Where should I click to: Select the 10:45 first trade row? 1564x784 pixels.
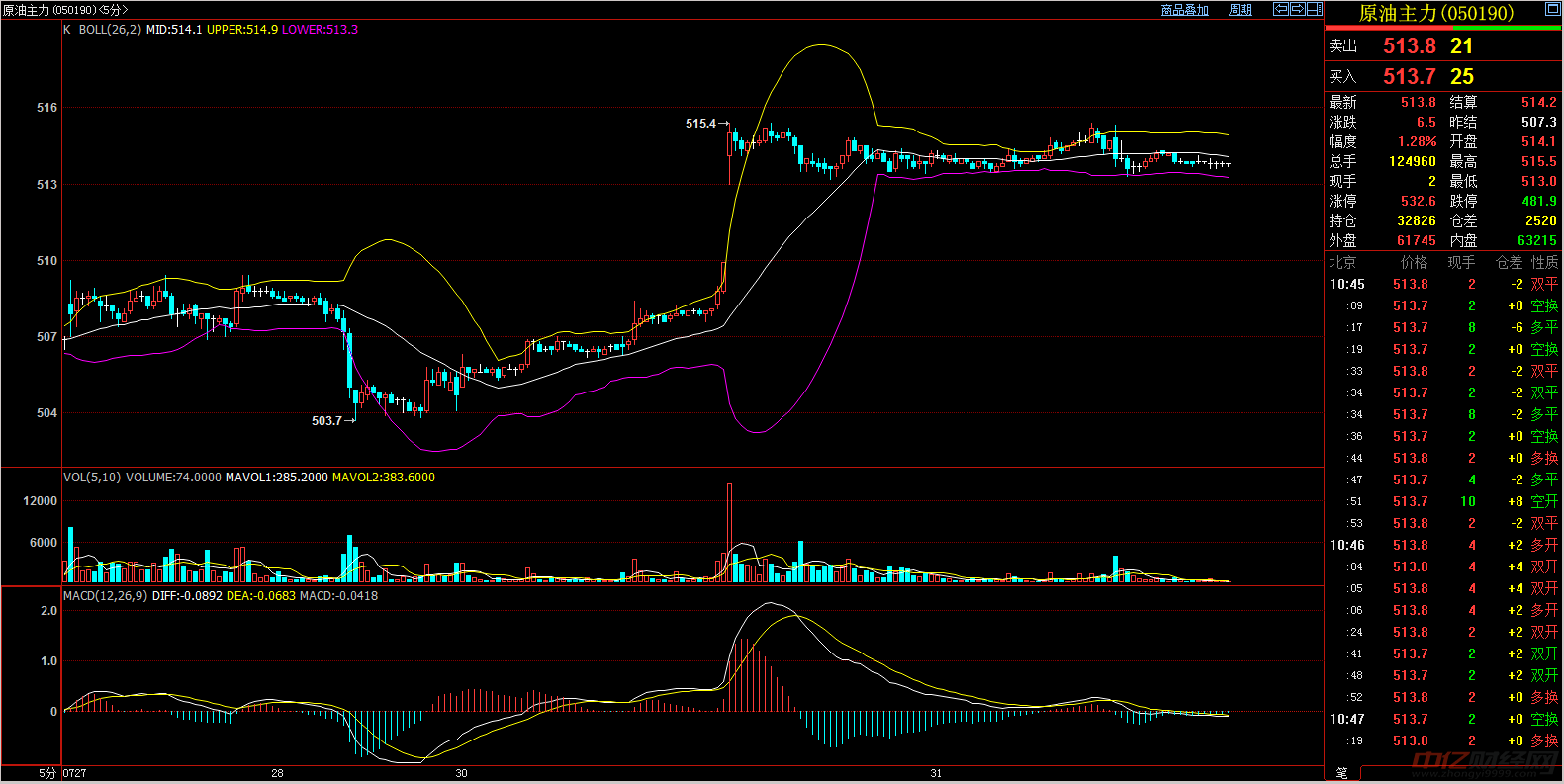[x=1442, y=285]
